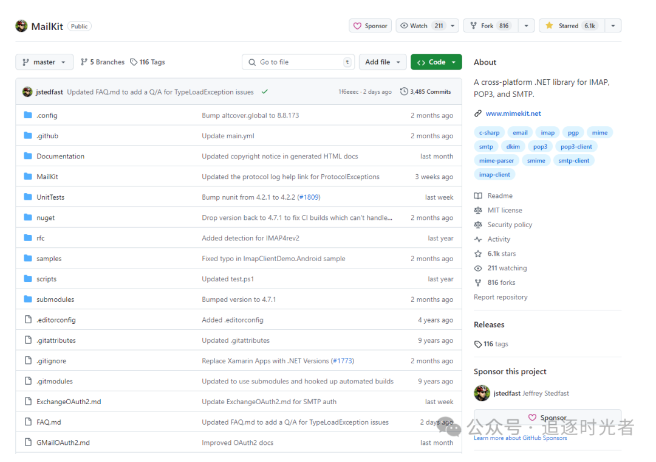Click the GMailOAuth2.md file icon
656x462 pixels.
pyautogui.click(x=28, y=442)
